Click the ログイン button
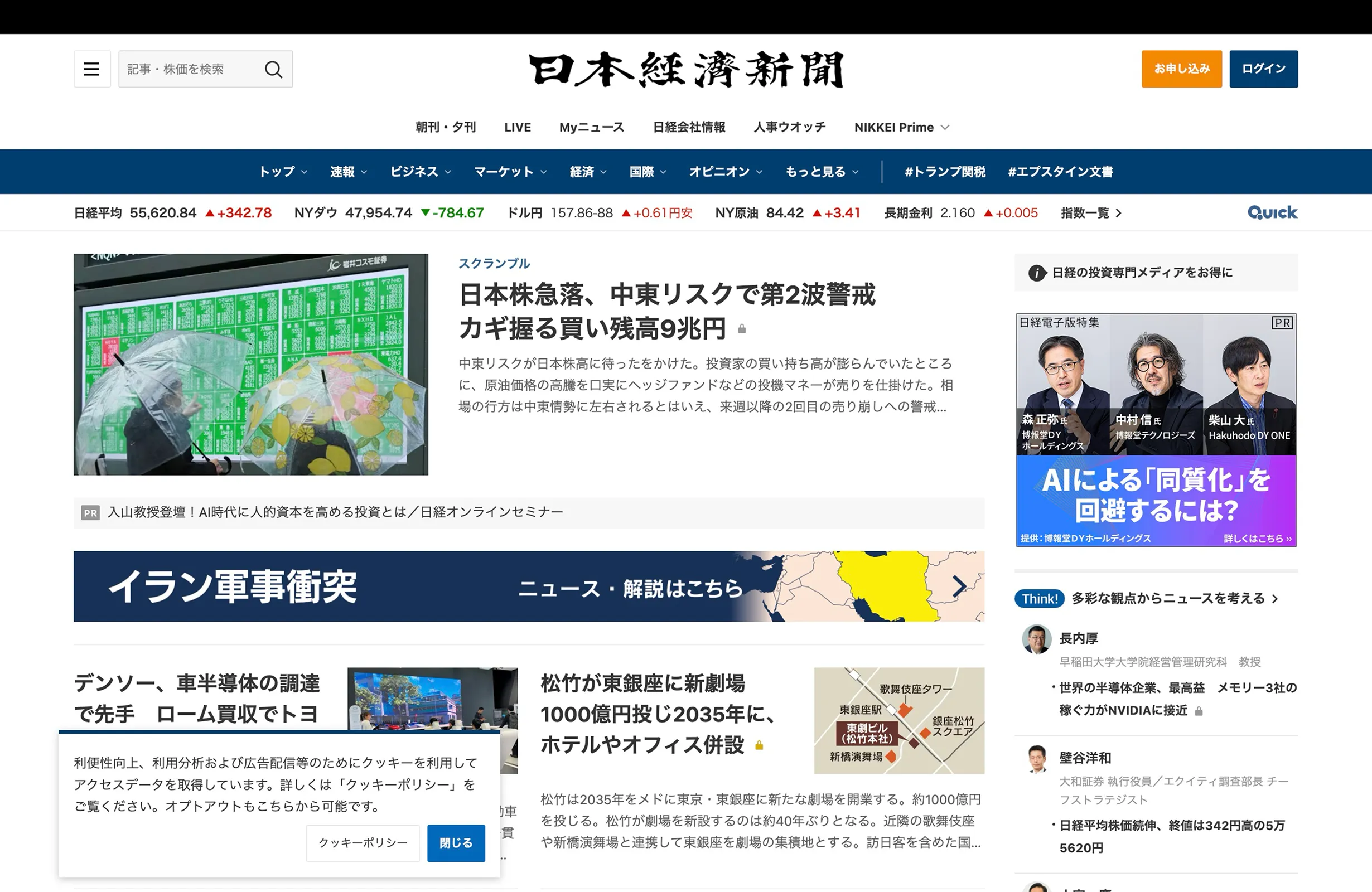Image resolution: width=1372 pixels, height=892 pixels. [x=1264, y=69]
